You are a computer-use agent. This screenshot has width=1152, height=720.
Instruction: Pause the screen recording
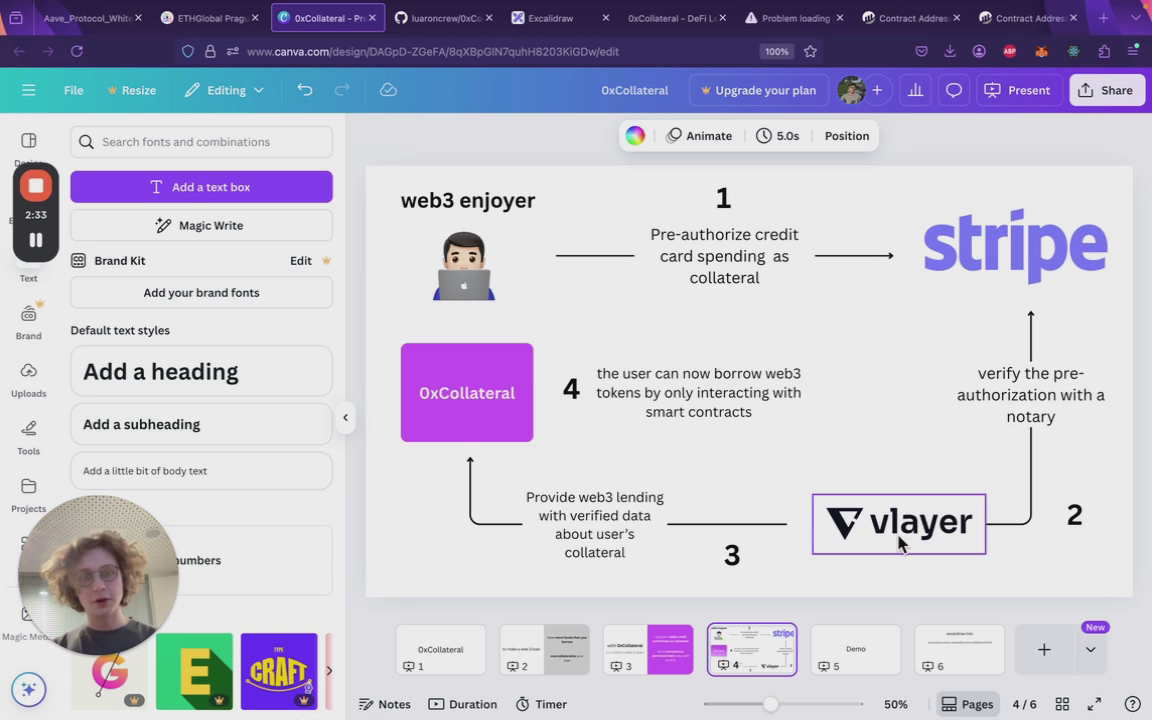click(x=35, y=240)
